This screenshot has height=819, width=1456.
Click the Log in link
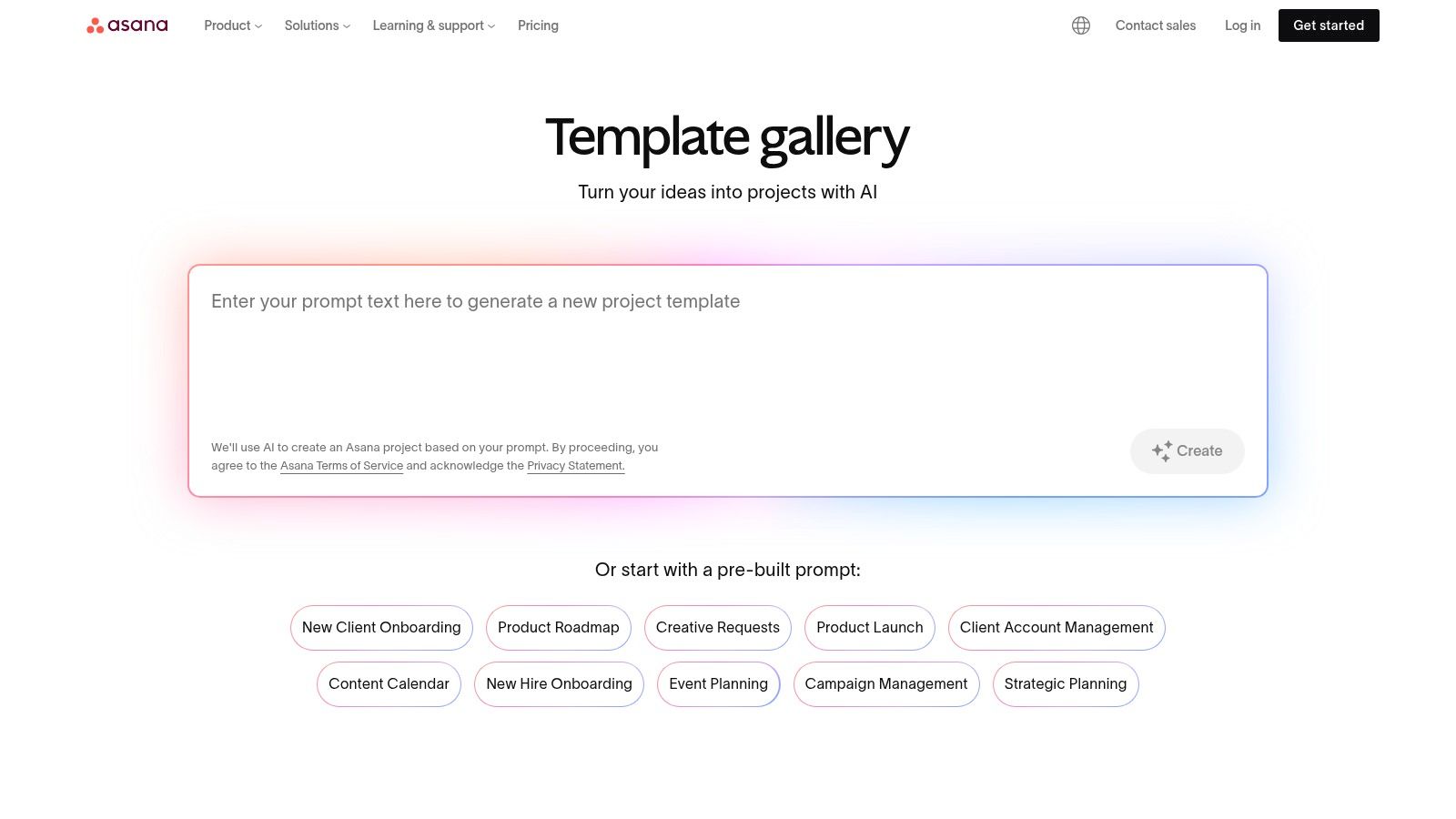pyautogui.click(x=1242, y=25)
